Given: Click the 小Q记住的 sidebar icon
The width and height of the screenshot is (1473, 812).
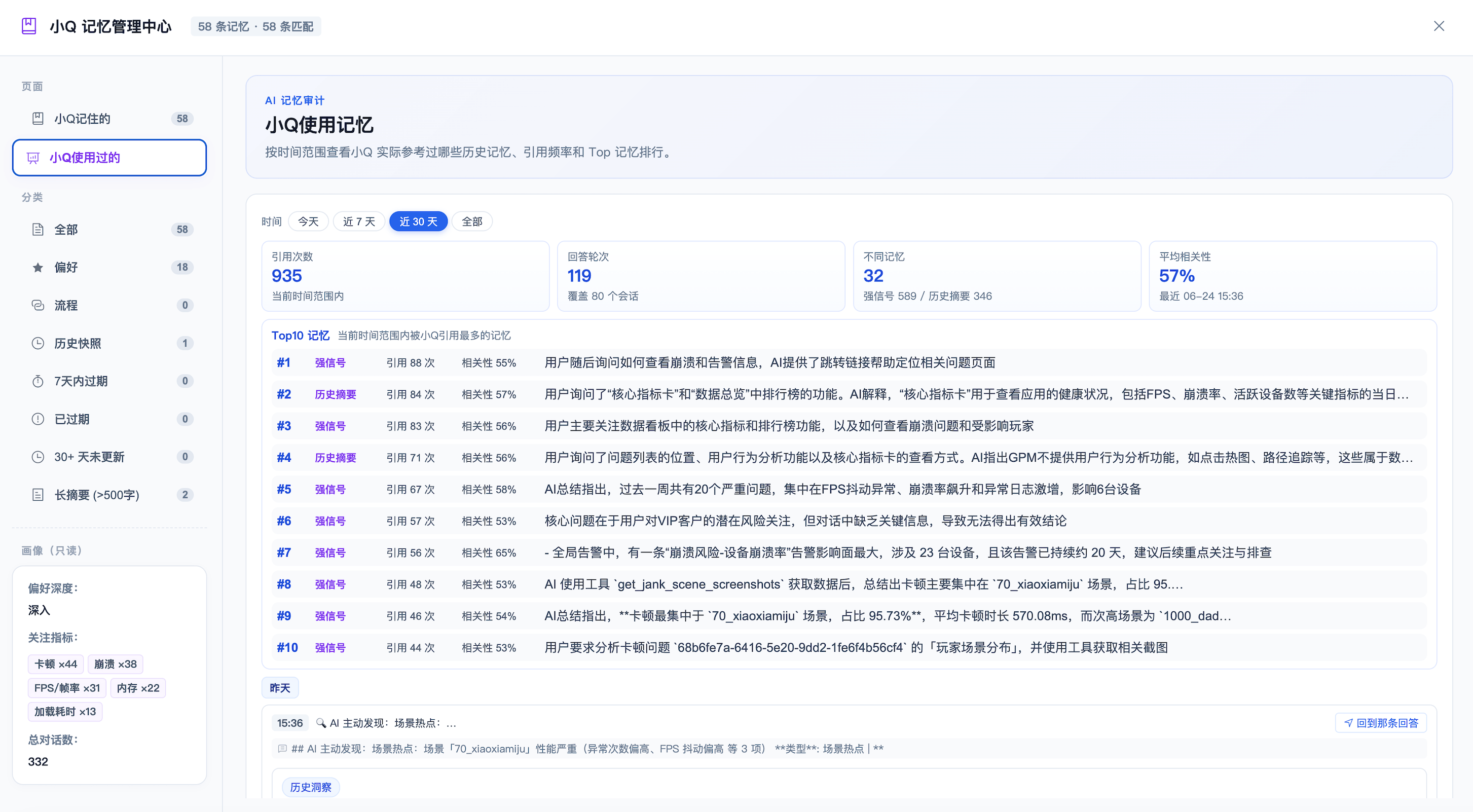Looking at the screenshot, I should (x=38, y=119).
